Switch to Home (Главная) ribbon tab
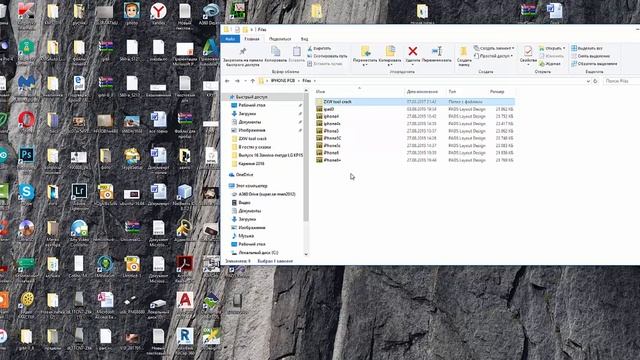This screenshot has width=640, height=360. coord(252,39)
